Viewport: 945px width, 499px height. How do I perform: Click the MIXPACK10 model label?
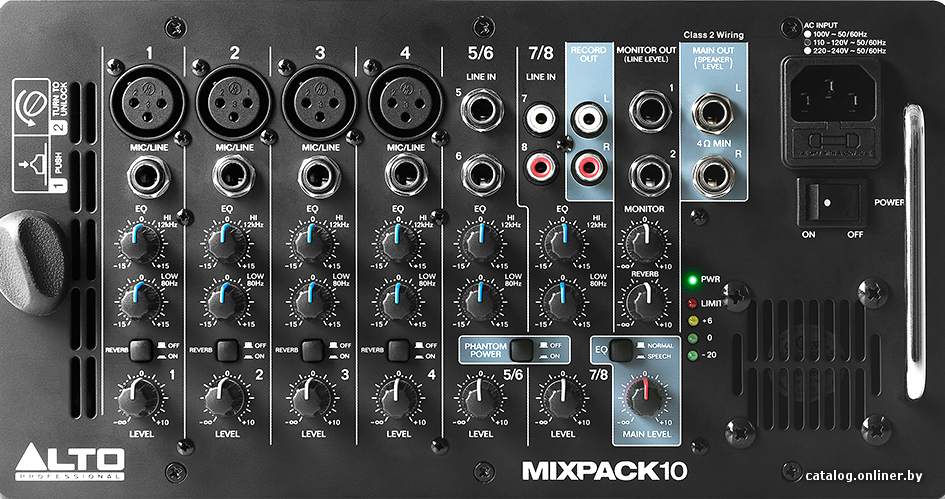604,471
